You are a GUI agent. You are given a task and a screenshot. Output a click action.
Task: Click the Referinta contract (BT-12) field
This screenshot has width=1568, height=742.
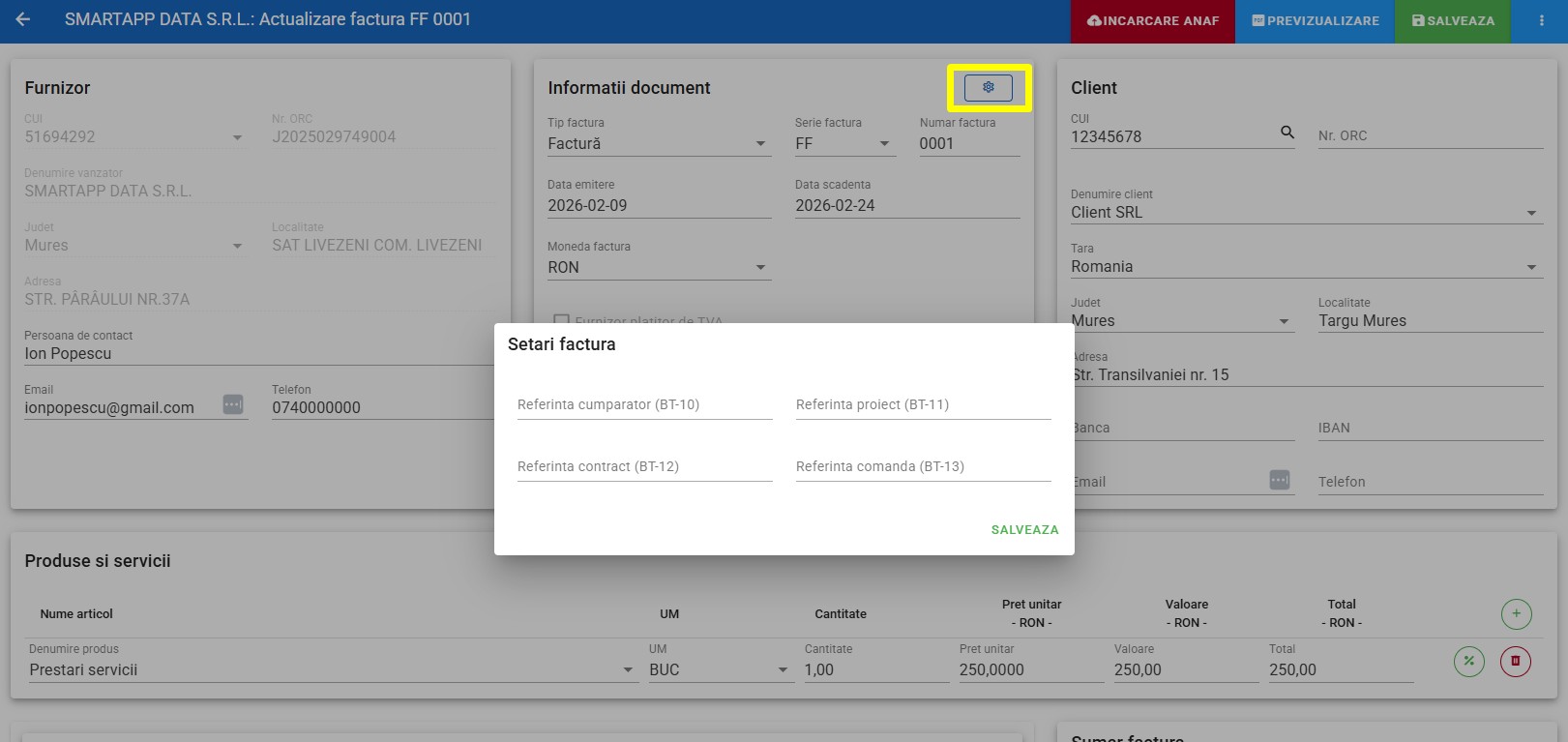coord(644,467)
